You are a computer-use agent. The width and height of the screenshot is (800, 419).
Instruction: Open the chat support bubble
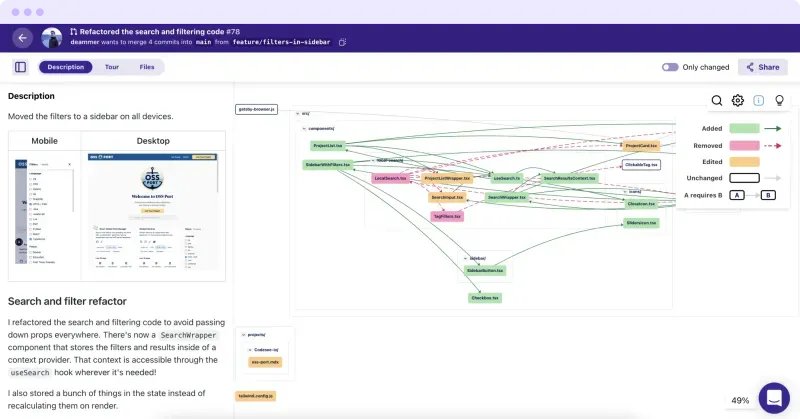[x=774, y=398]
